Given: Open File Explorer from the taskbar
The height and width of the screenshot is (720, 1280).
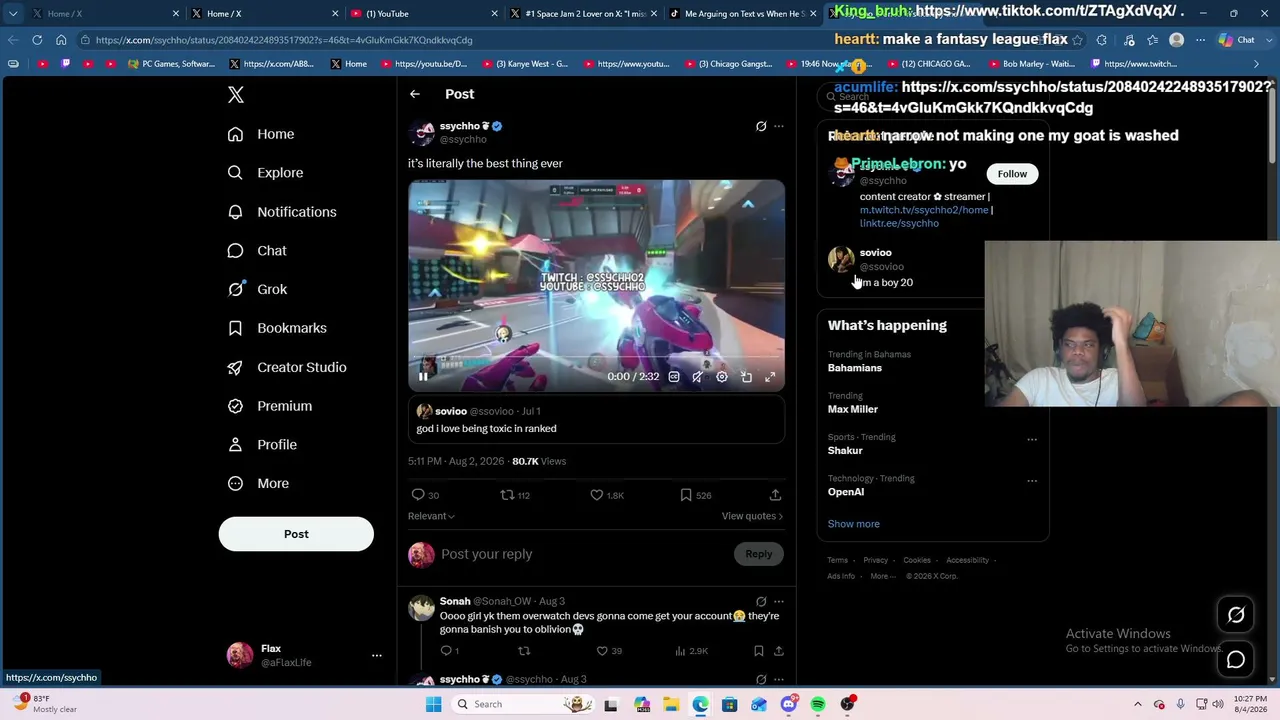Looking at the screenshot, I should [x=671, y=704].
